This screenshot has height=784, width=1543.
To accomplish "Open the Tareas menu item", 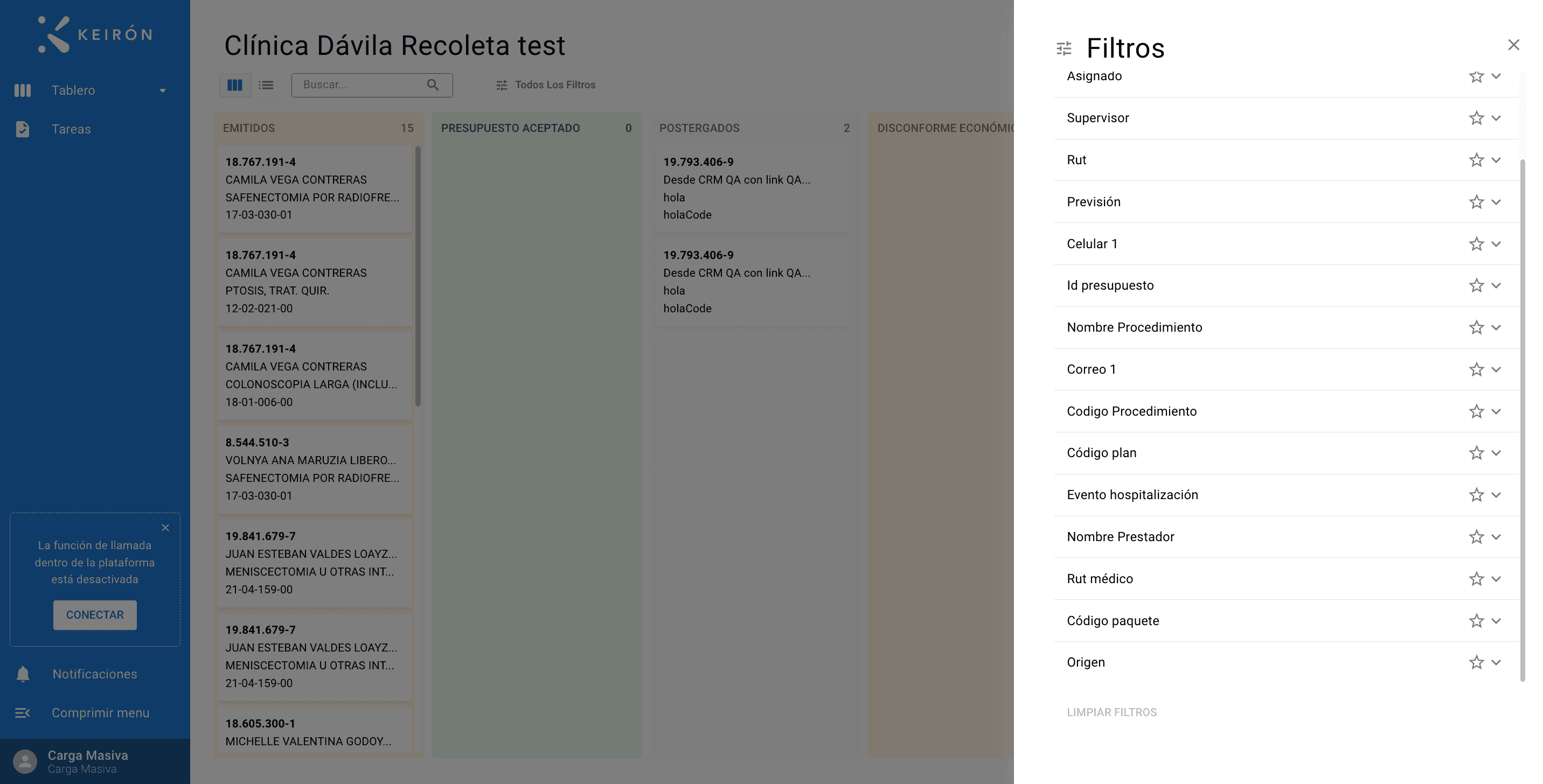I will (x=95, y=129).
